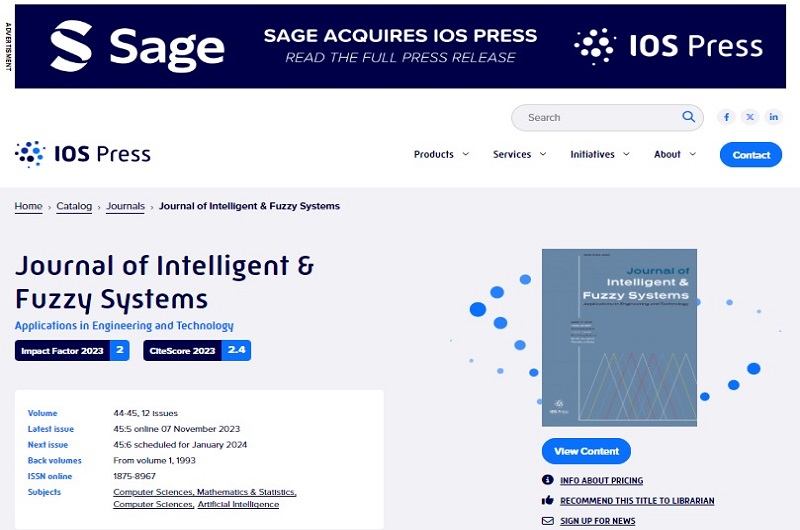Open the Facebook social icon
800x530 pixels.
point(726,117)
